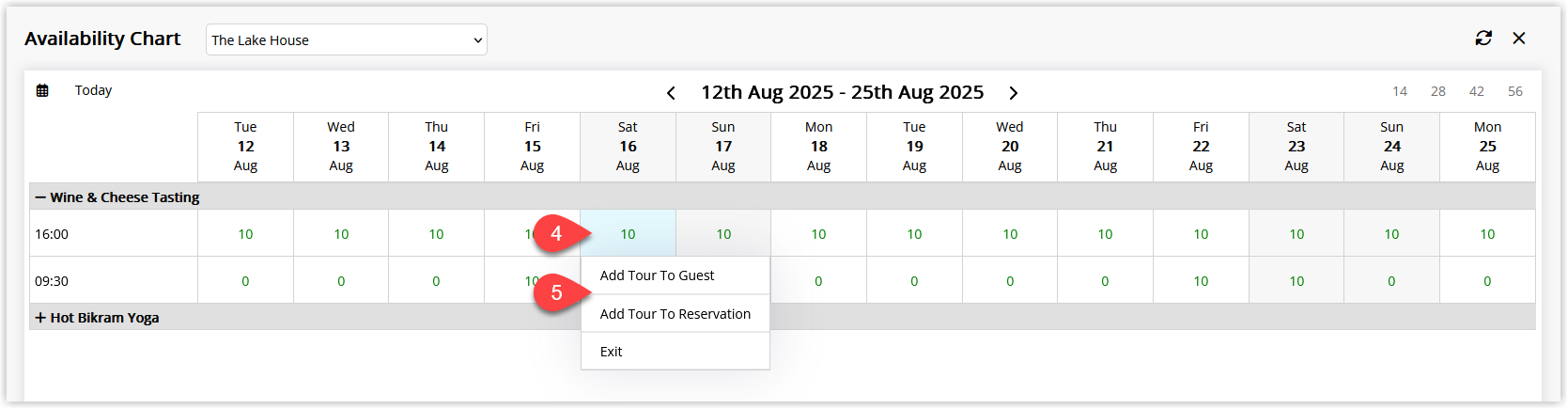Advance to the next date range arrow
1568x409 pixels.
pyautogui.click(x=1013, y=93)
